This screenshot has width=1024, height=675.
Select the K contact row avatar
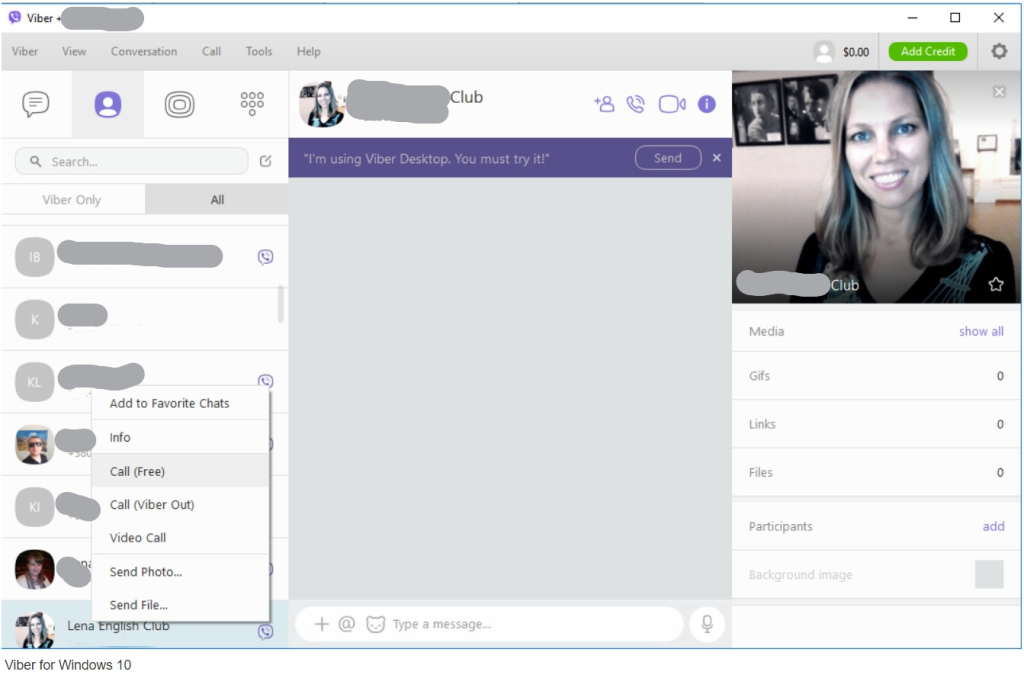click(x=35, y=319)
